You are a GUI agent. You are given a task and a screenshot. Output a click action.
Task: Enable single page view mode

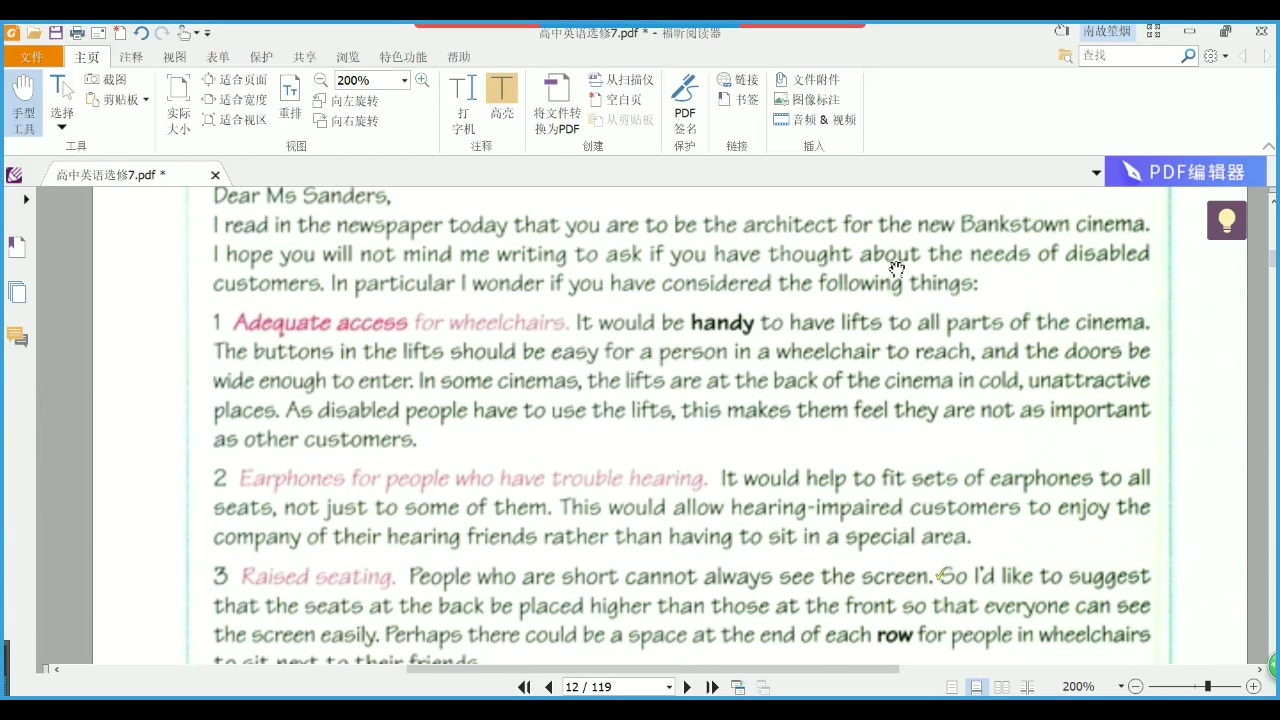[952, 687]
